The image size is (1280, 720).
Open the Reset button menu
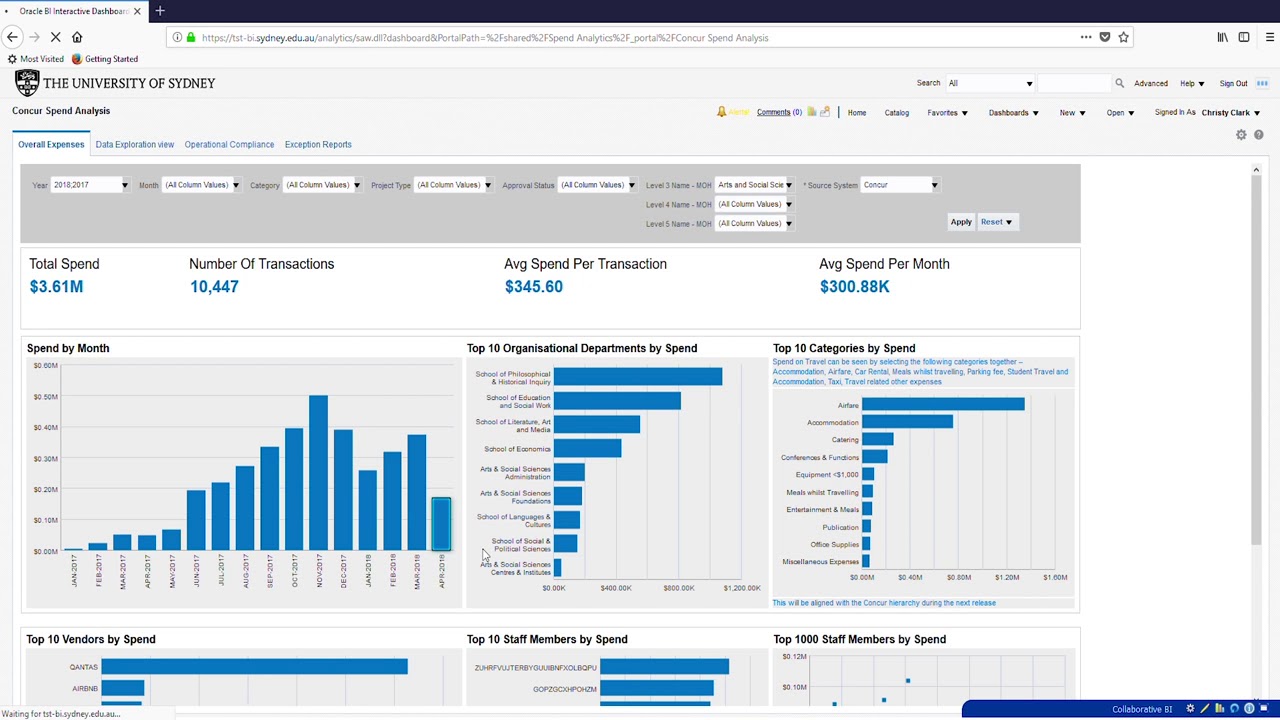click(996, 222)
